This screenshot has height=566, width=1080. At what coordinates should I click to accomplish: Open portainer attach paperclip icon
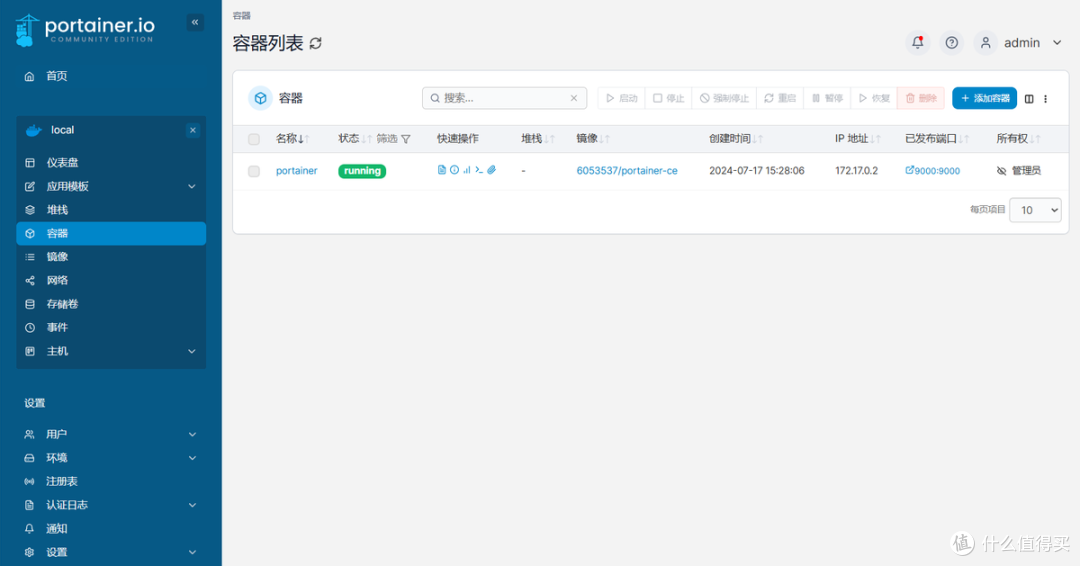click(x=491, y=170)
